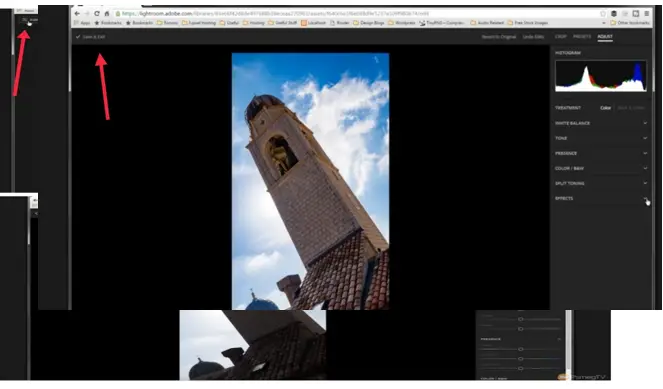This screenshot has width=663, height=389.
Task: Click slider handle directly above Presence heading in inset
Action: (x=521, y=329)
